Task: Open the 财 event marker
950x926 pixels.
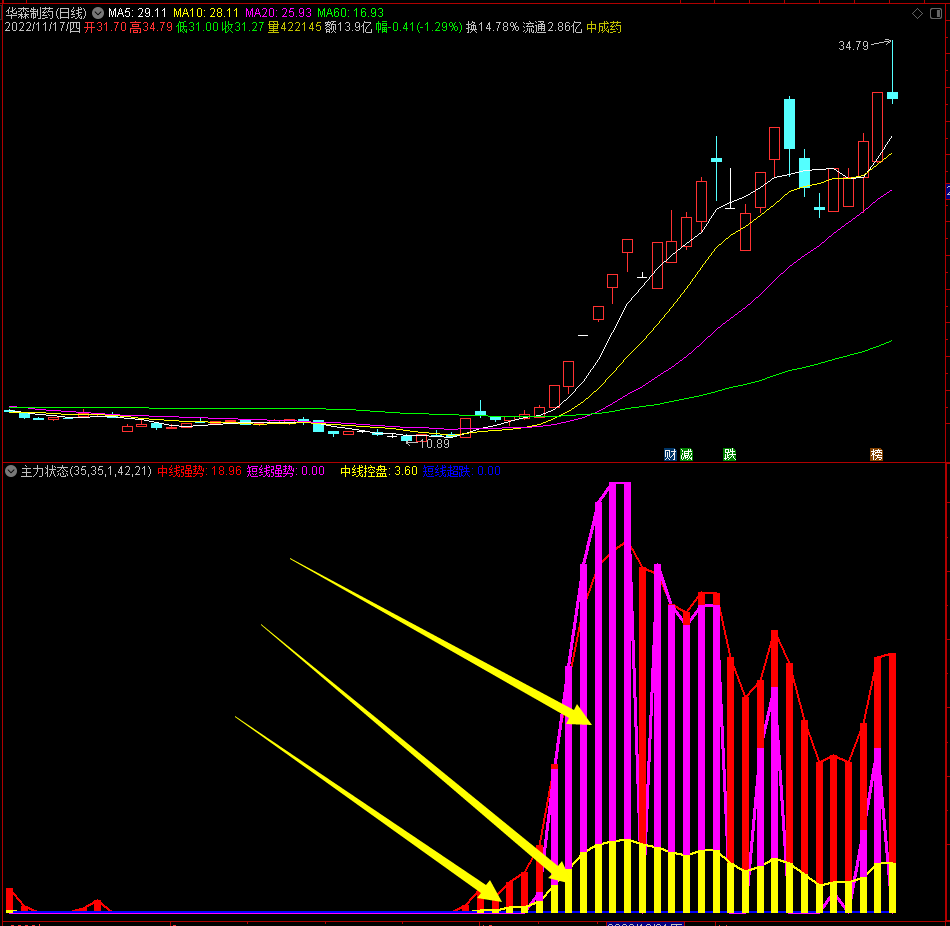Action: (x=670, y=455)
